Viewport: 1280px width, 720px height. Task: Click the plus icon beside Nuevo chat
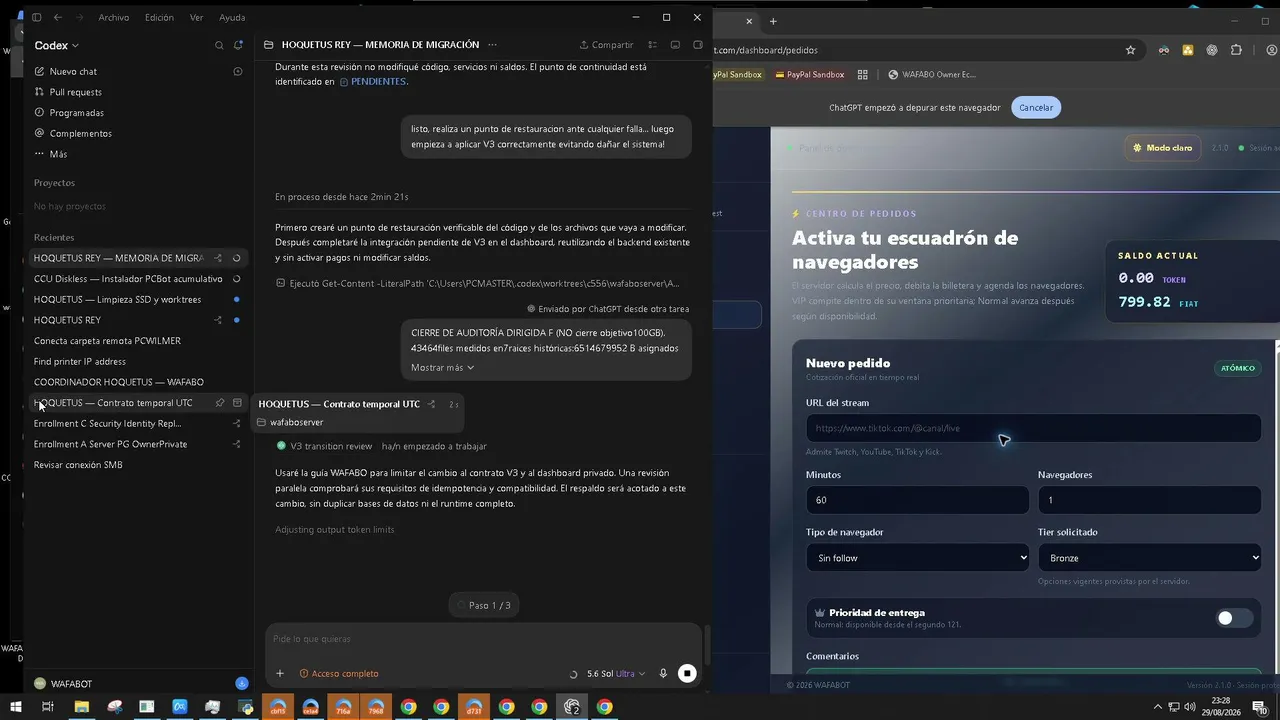238,71
